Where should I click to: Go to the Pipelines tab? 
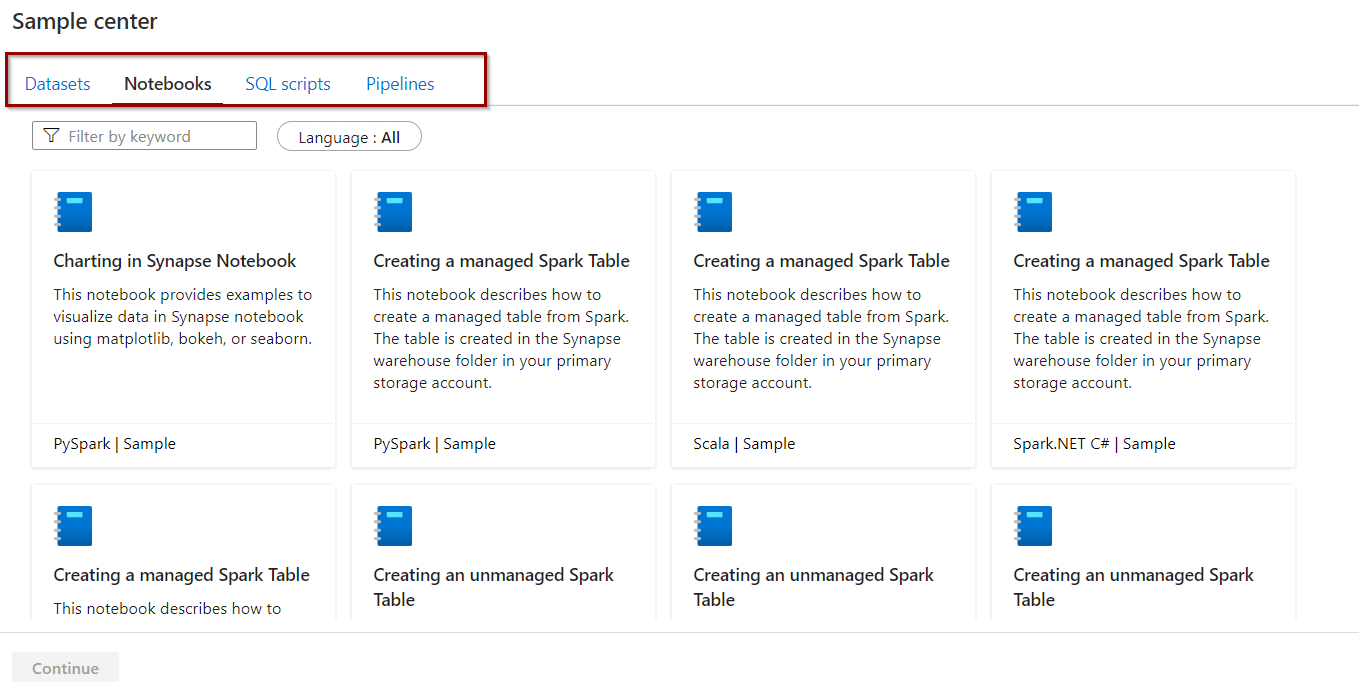pyautogui.click(x=400, y=84)
